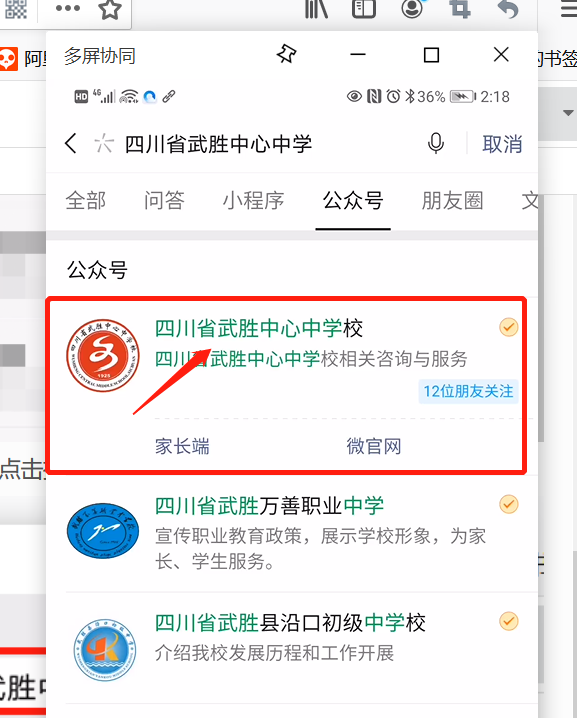This screenshot has width=577, height=718.
Task: Open the browser library icon
Action: point(316,8)
